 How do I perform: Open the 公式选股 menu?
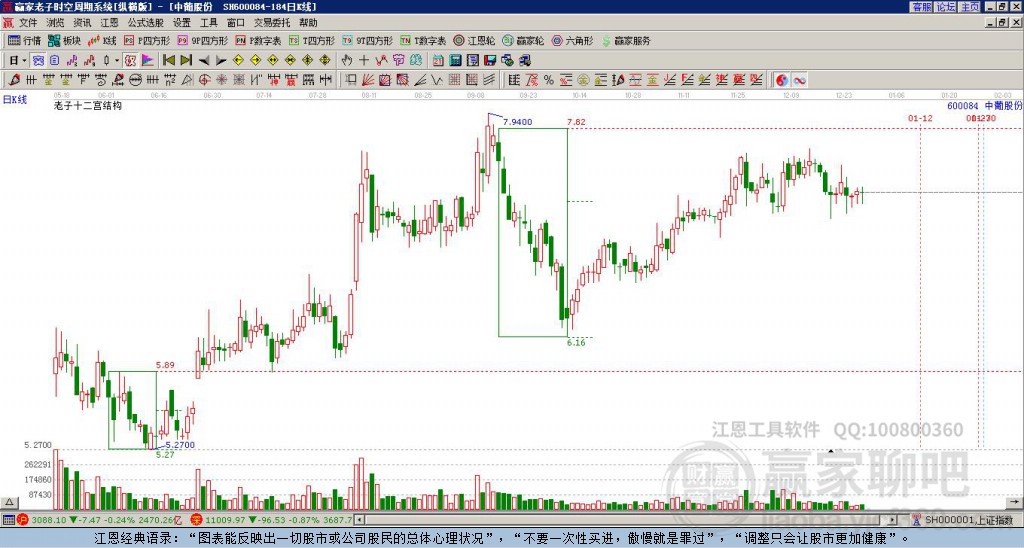[x=145, y=23]
